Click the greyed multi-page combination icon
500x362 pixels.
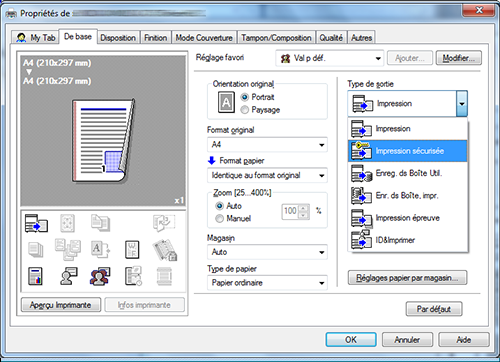[x=68, y=249]
